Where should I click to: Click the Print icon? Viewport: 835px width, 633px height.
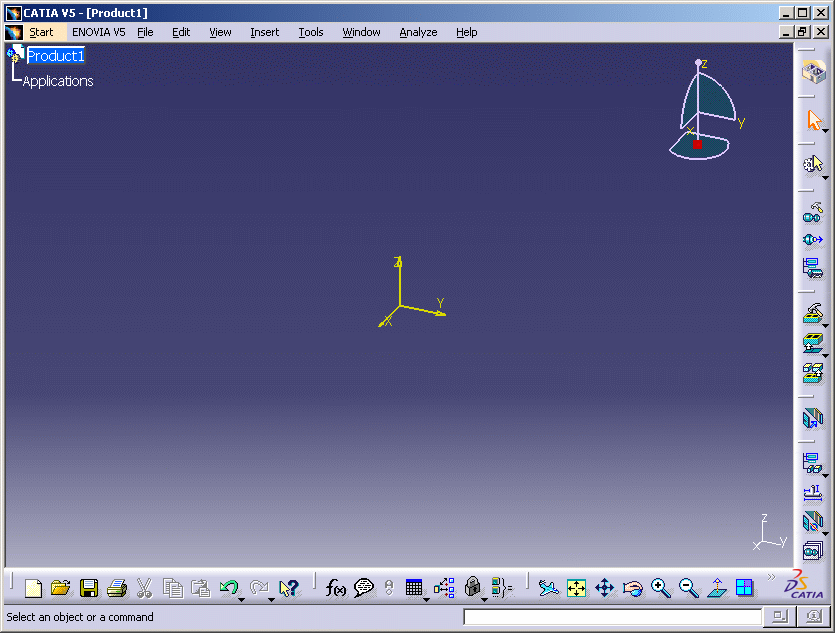(x=117, y=588)
